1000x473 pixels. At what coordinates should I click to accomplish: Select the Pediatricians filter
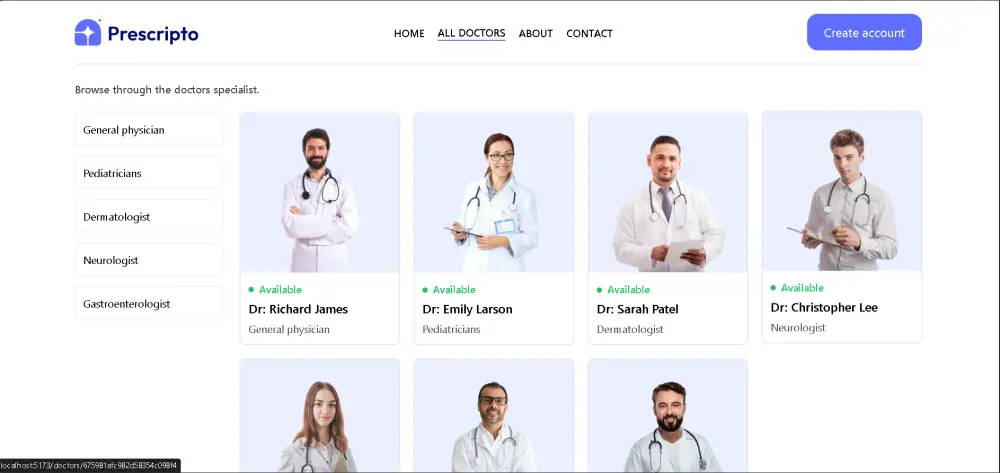point(149,173)
